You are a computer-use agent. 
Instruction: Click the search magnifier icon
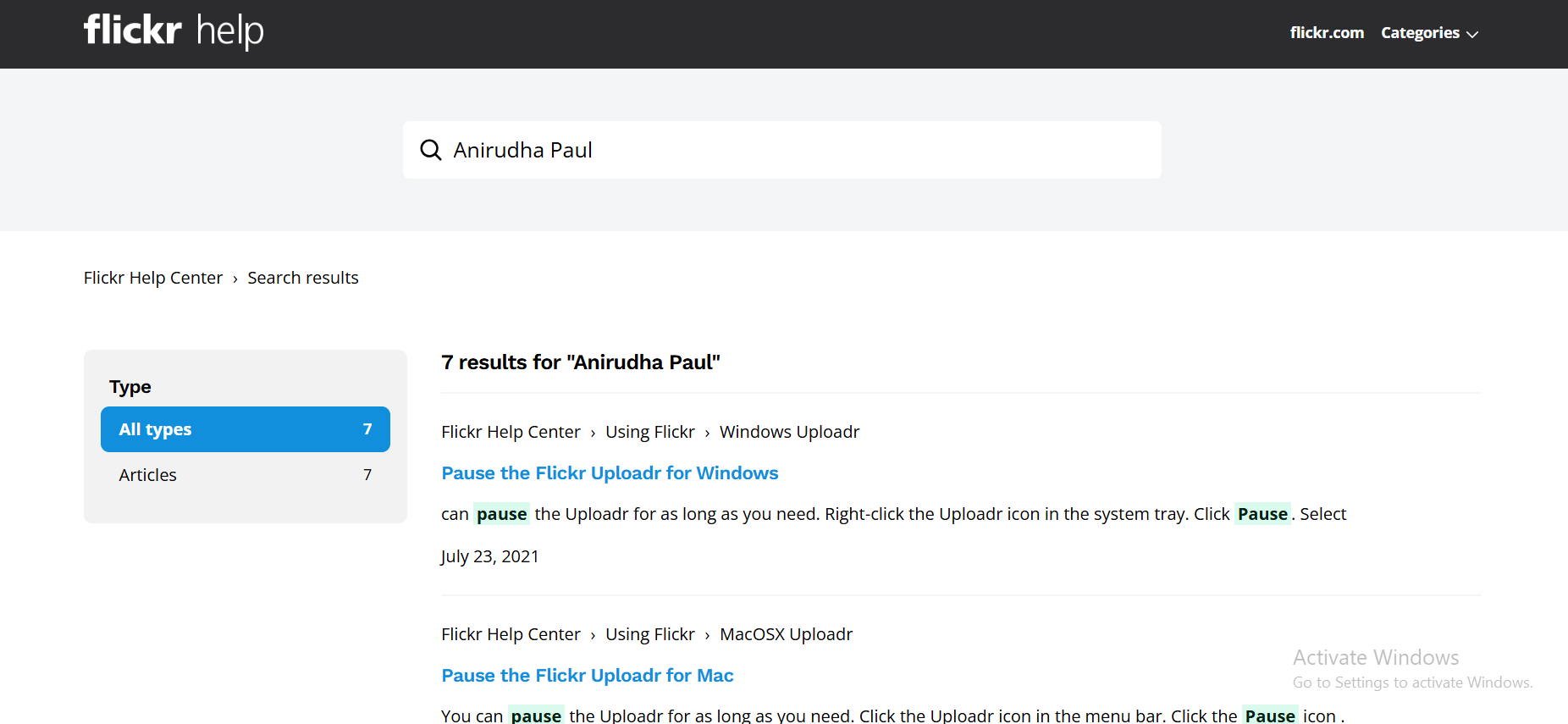(x=431, y=150)
